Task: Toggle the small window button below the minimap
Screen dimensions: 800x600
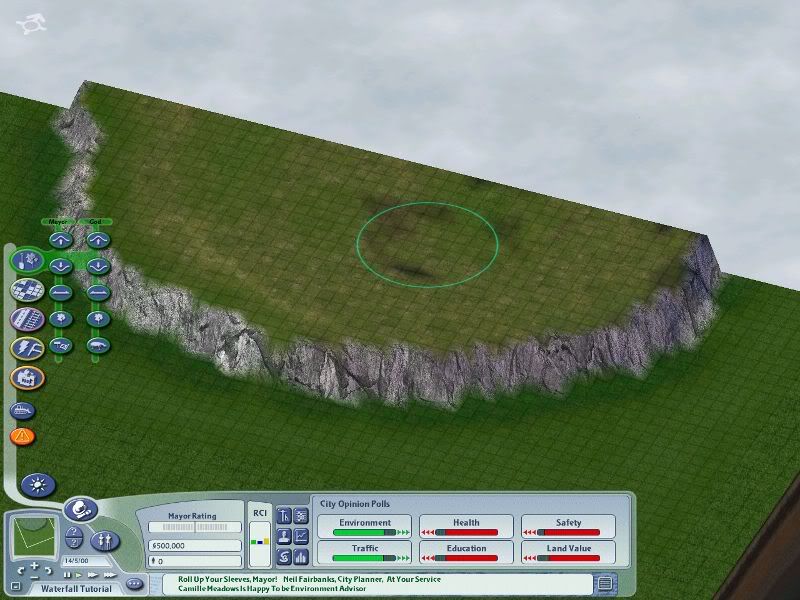Action: click(x=15, y=586)
